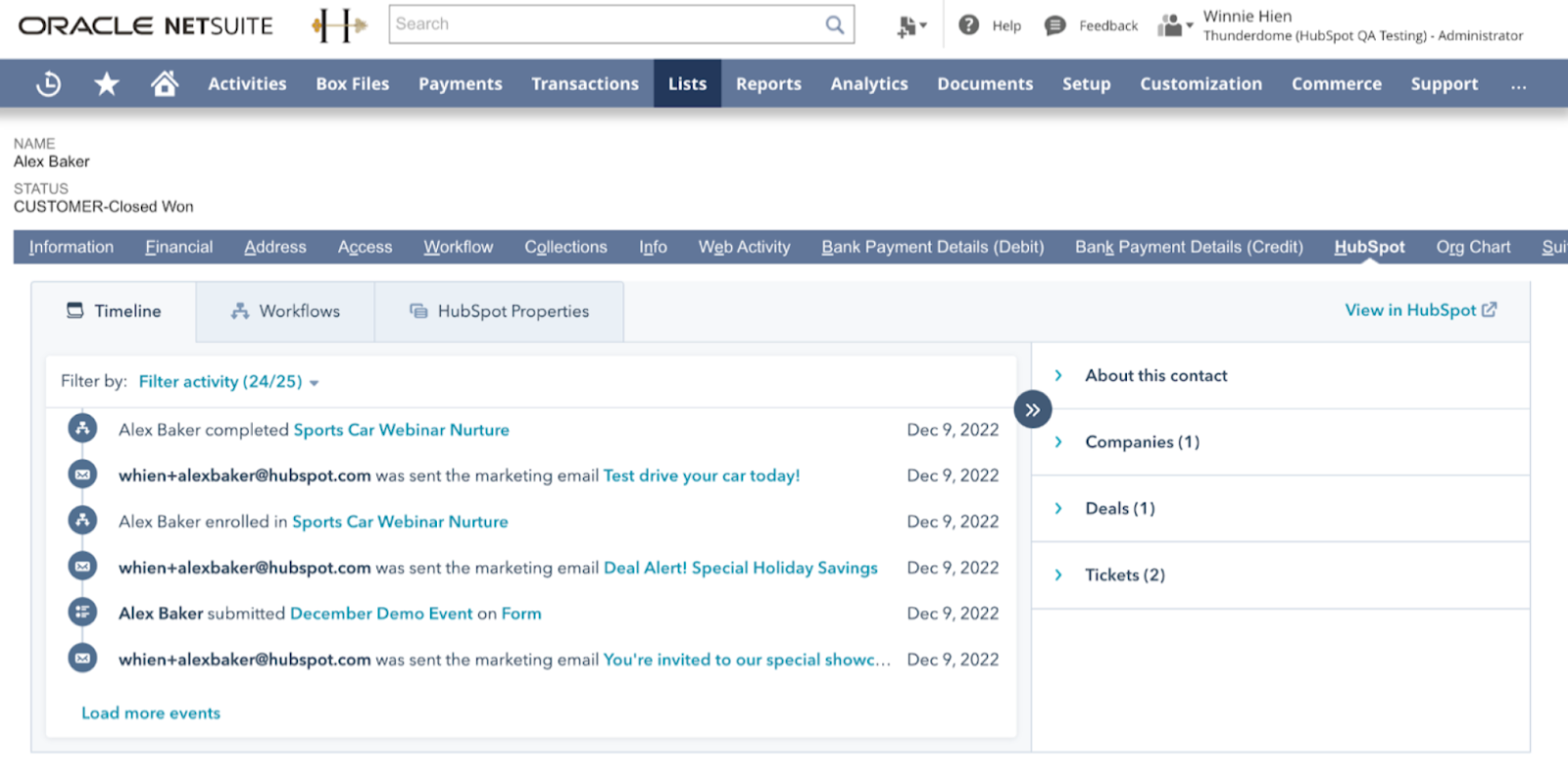Click the email icon beside 'Test drive your car today!'

tap(82, 474)
